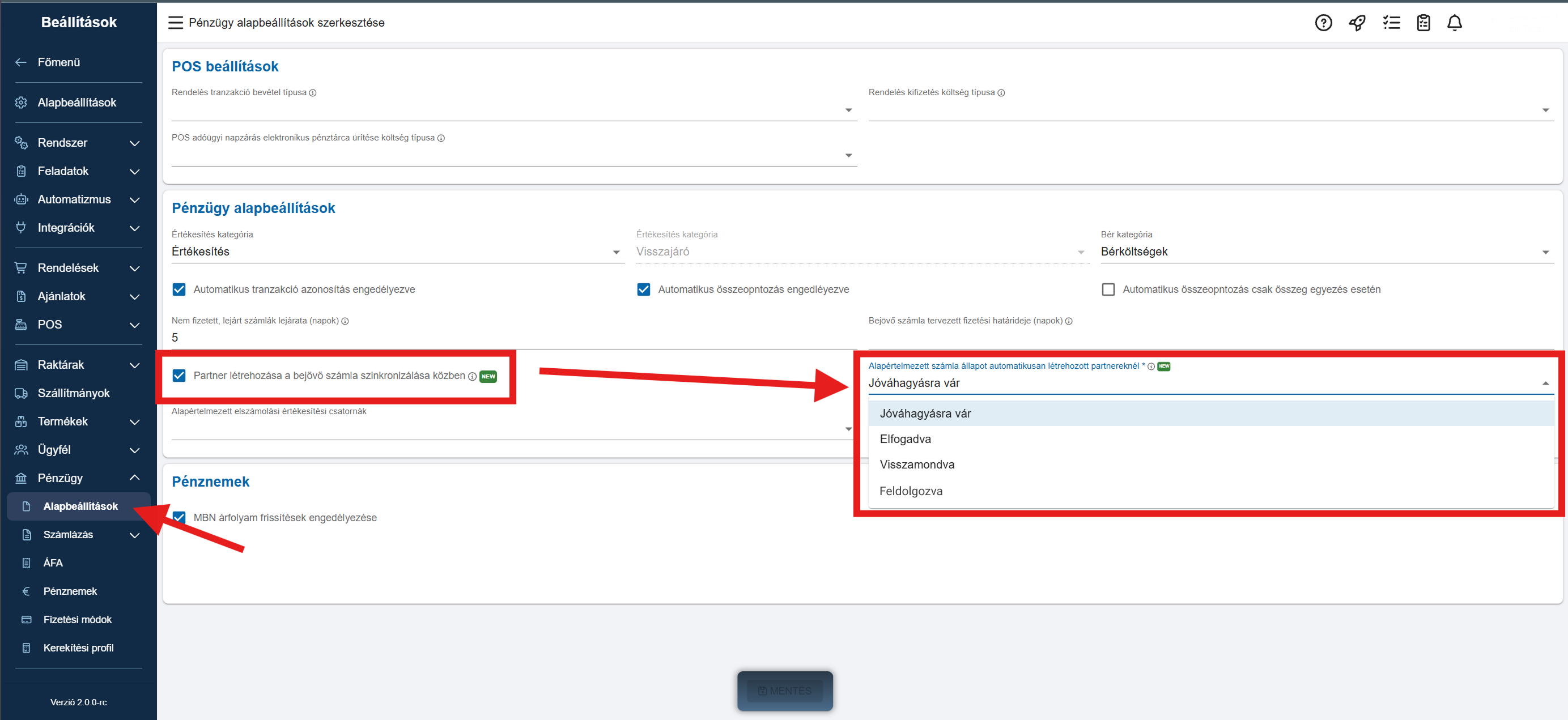Click the help question mark icon
Image resolution: width=1568 pixels, height=720 pixels.
[1323, 23]
